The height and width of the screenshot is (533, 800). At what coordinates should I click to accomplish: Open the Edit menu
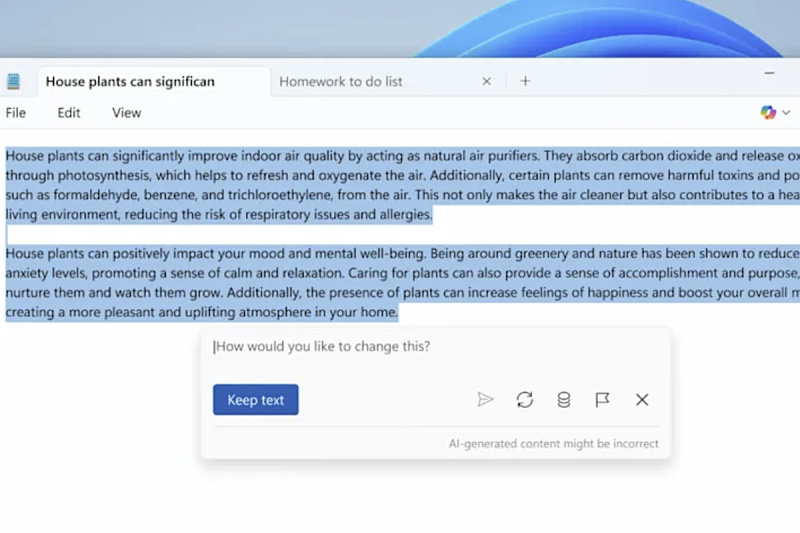tap(69, 113)
